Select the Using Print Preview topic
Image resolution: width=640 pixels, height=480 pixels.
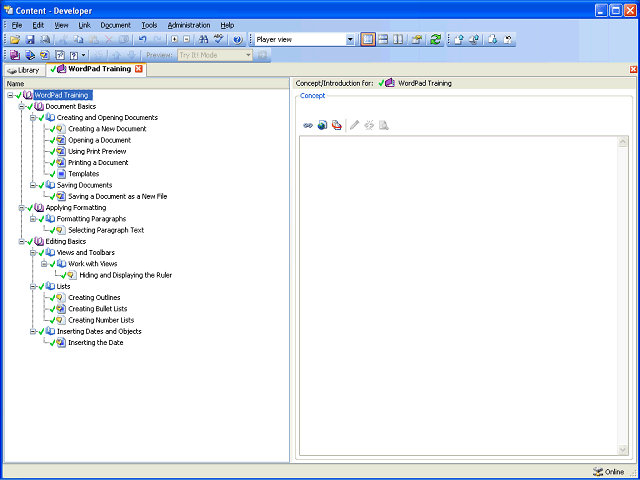coord(97,151)
